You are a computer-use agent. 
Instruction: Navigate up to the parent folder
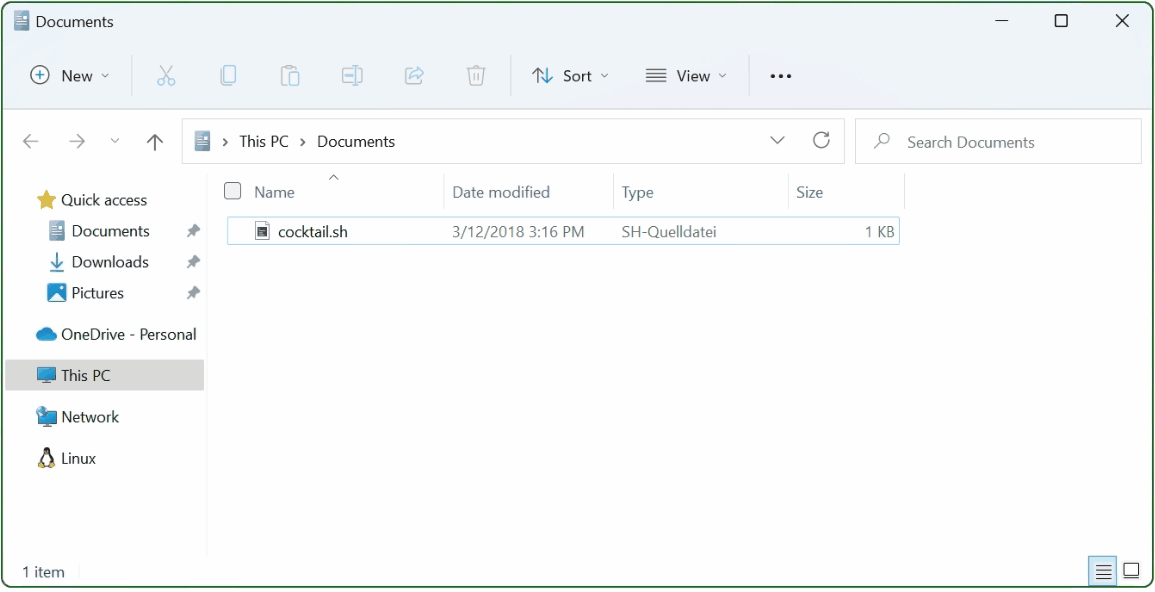[x=154, y=141]
